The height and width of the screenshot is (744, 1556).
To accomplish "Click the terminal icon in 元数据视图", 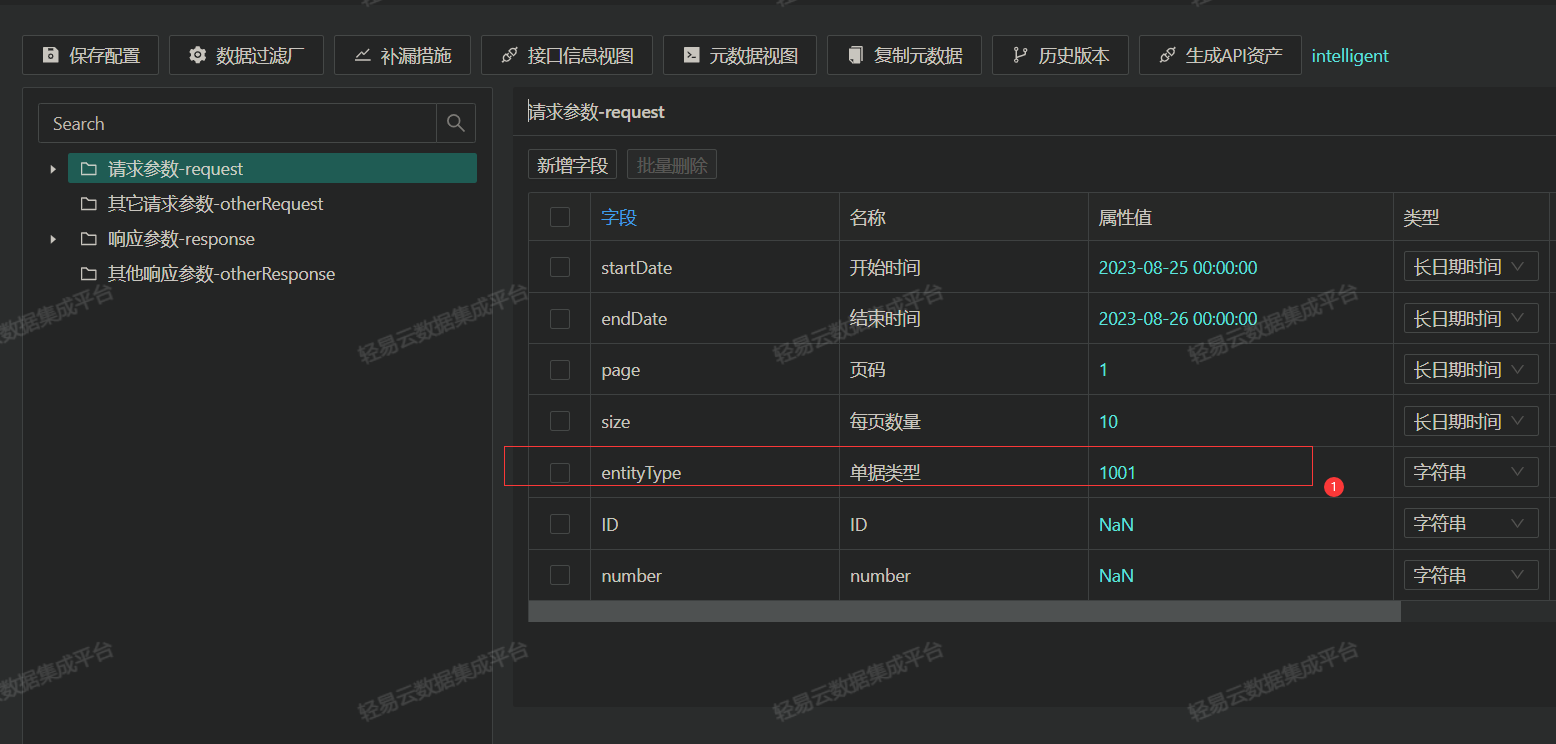I will (x=691, y=55).
